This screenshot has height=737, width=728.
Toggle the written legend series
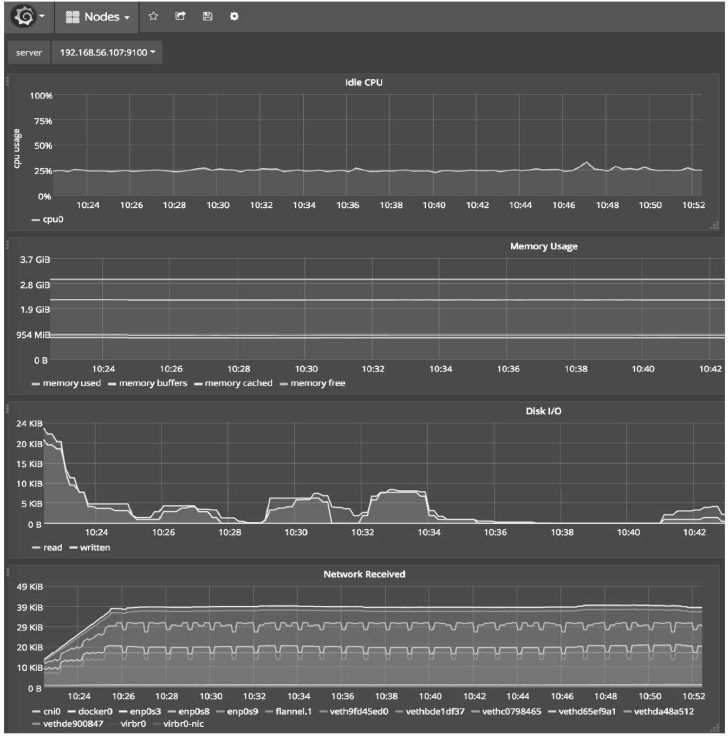tap(90, 548)
